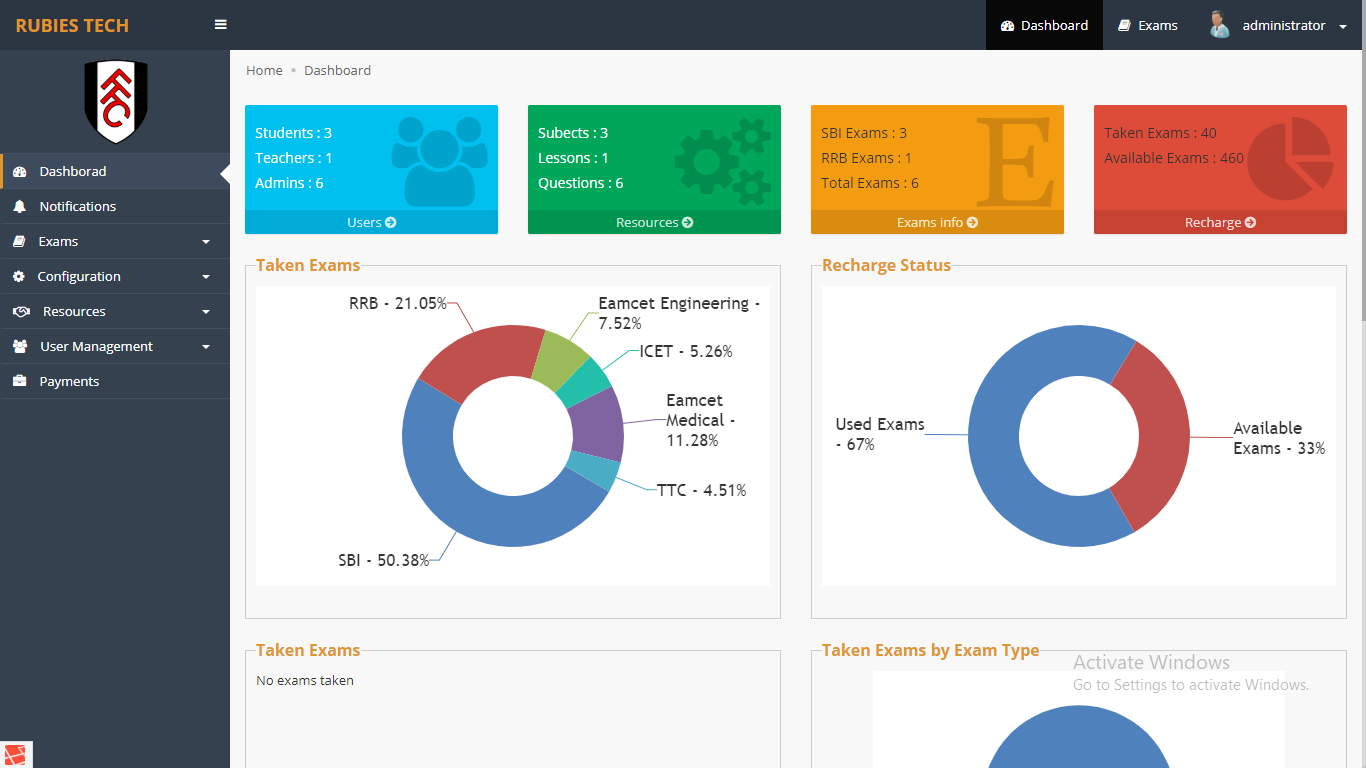Click the Payments briefcase icon
1366x768 pixels.
[x=19, y=382]
